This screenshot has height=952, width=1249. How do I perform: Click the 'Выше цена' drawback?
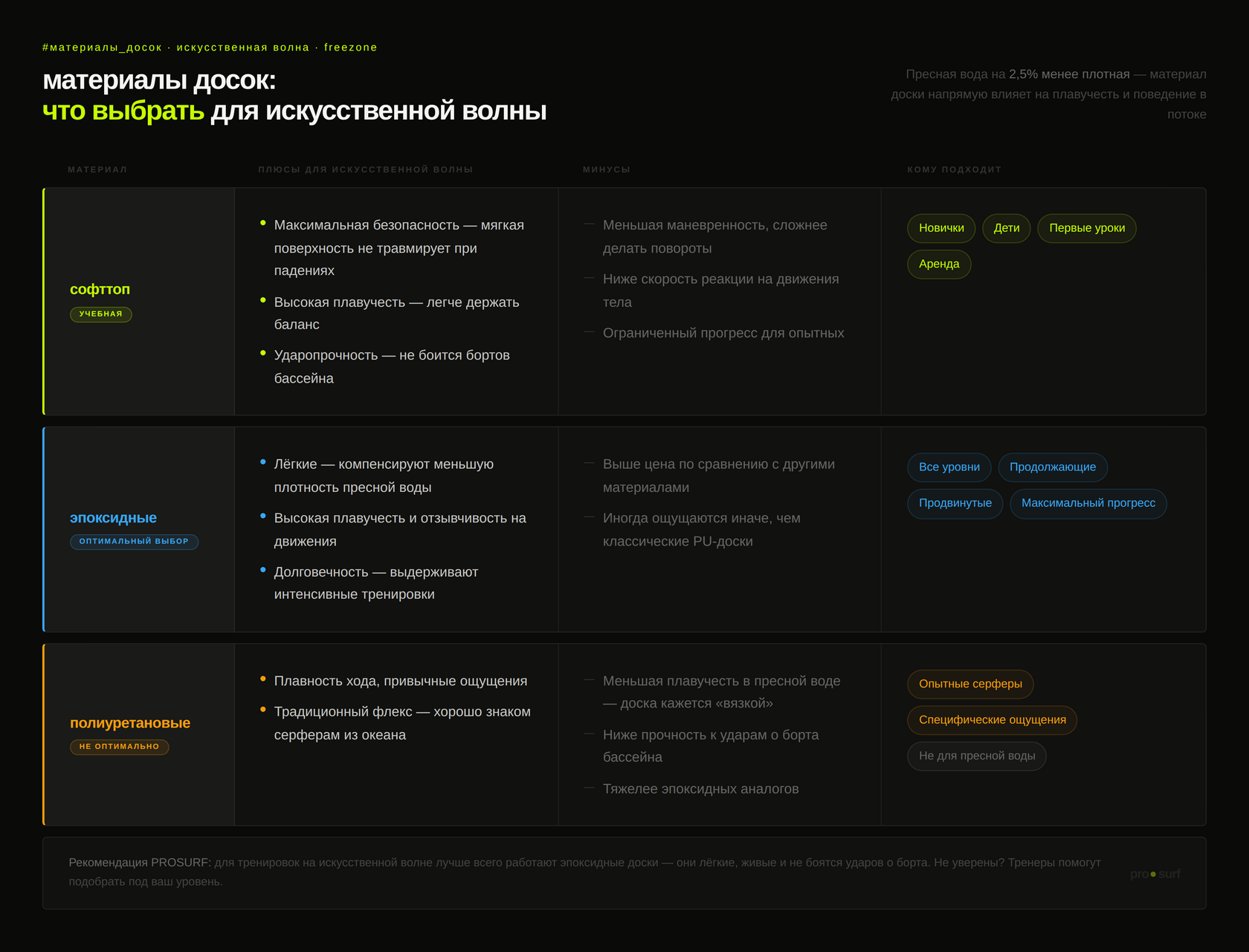[x=718, y=476]
